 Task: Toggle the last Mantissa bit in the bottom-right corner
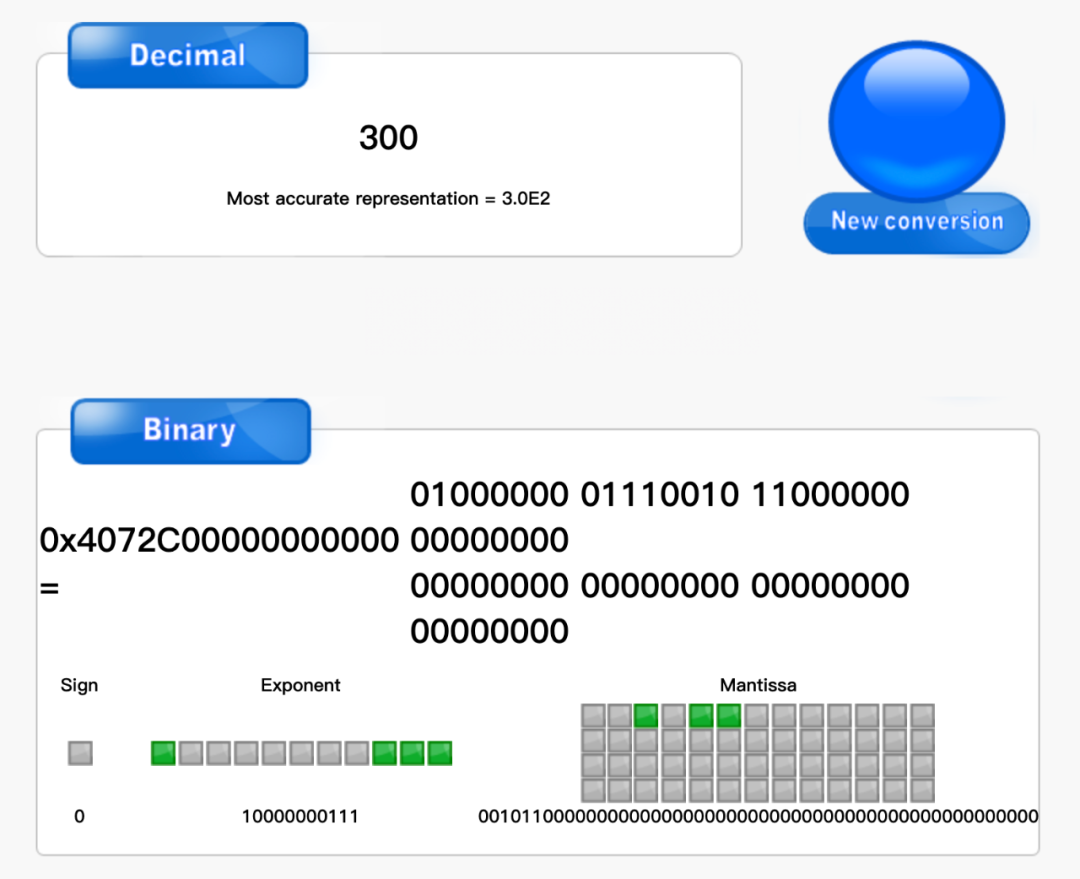[x=922, y=790]
